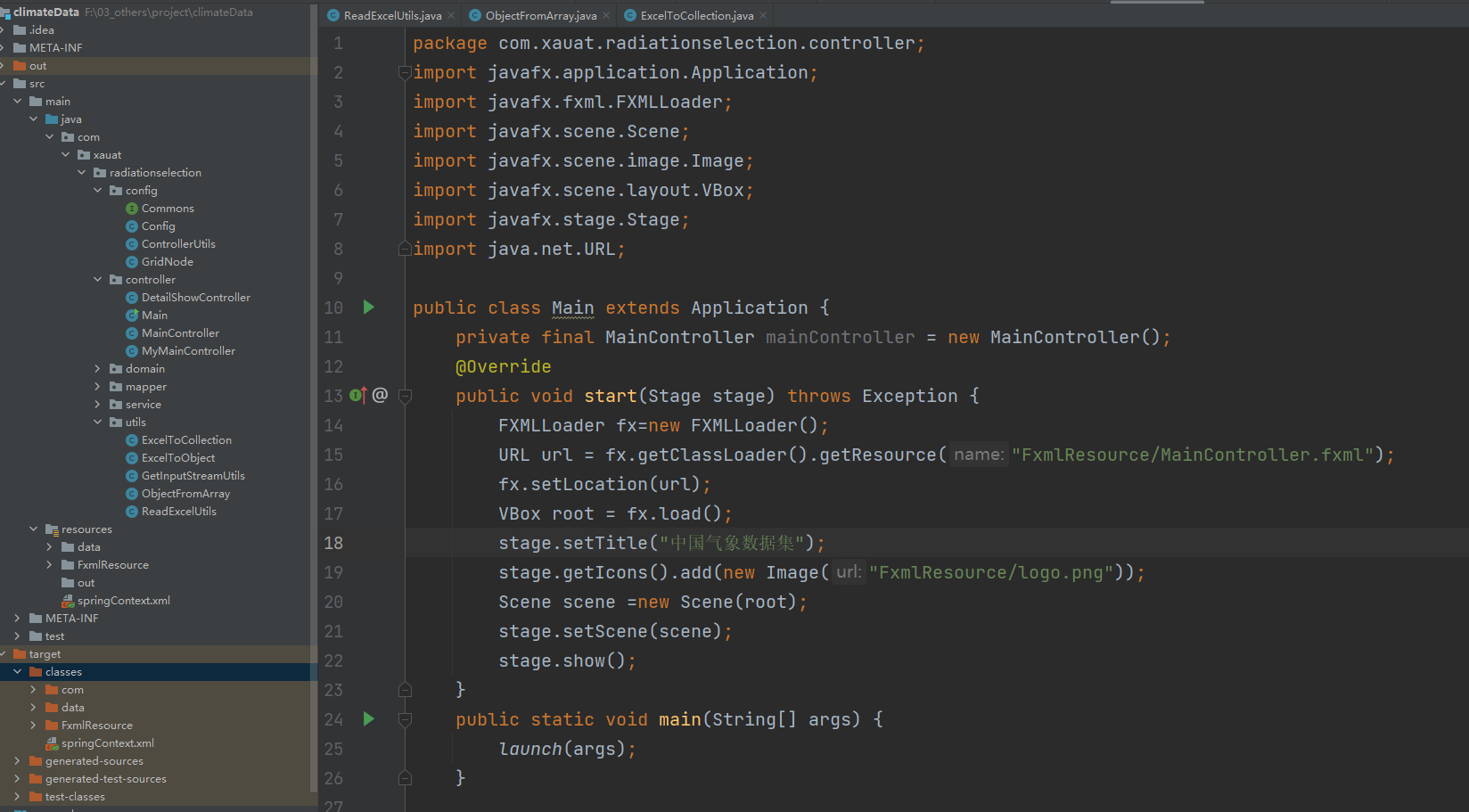Select springContext.xml under target classes

coord(107,743)
